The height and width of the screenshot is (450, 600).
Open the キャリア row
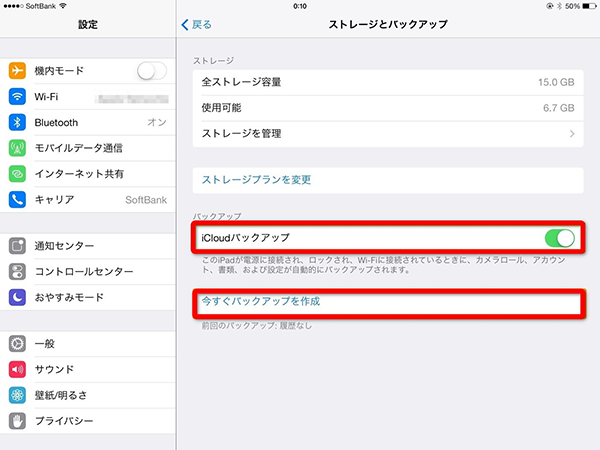click(x=88, y=199)
